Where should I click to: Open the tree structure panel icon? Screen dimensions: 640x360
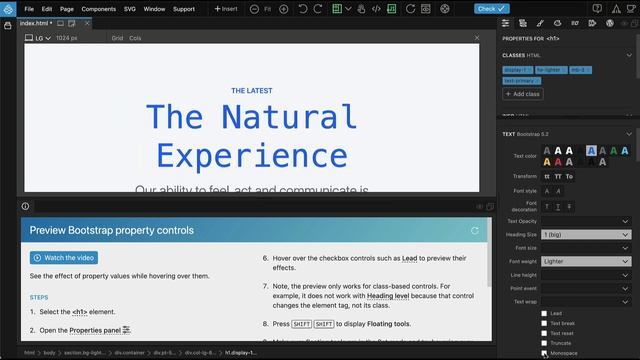coord(522,23)
